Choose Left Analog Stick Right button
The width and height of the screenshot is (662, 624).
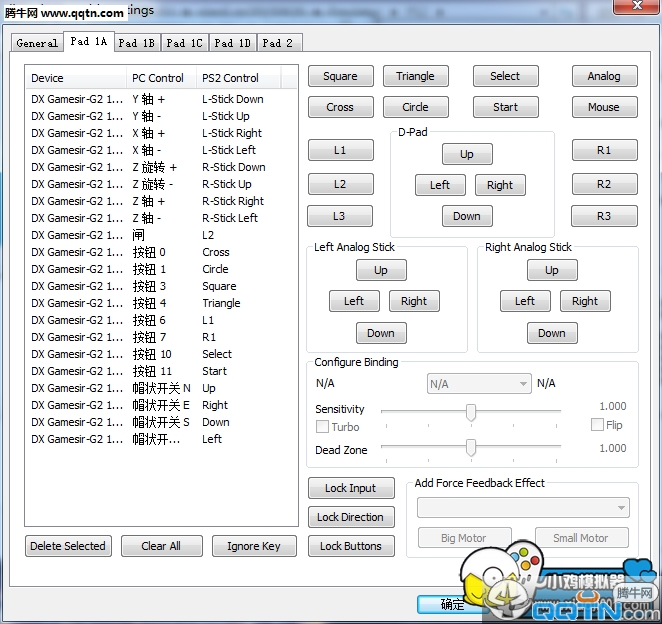pos(414,301)
